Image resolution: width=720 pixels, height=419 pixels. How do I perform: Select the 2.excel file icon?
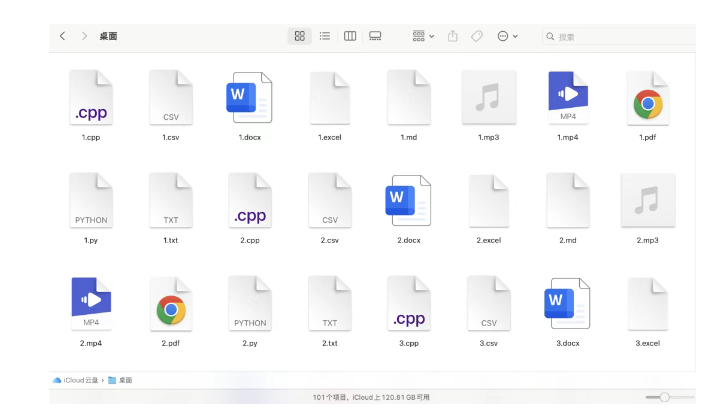pos(489,201)
